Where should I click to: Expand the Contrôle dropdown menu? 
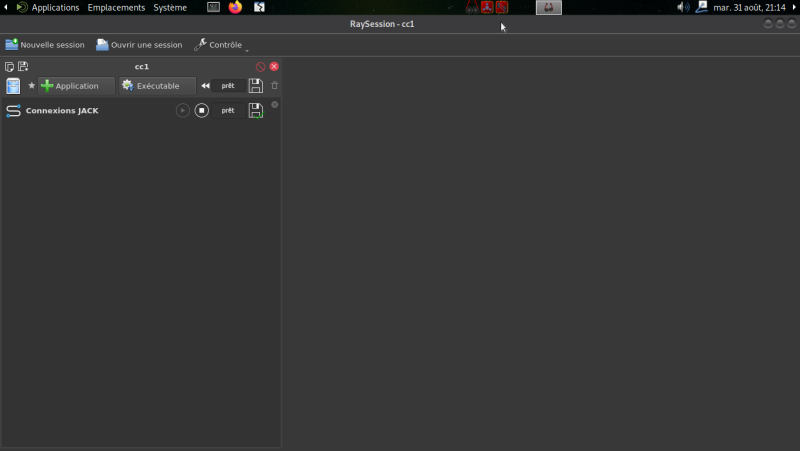tap(221, 45)
